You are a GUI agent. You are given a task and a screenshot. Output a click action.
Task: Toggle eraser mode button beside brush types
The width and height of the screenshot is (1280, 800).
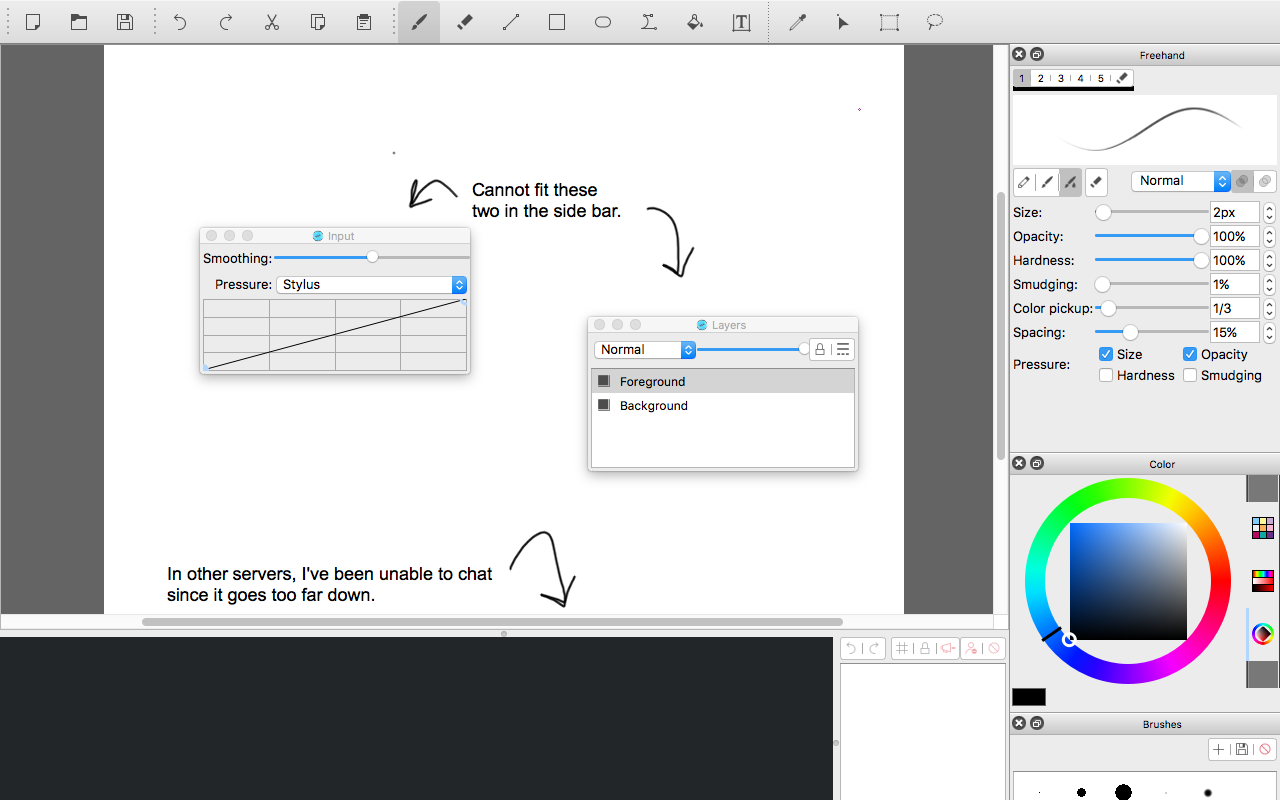[x=1096, y=182]
